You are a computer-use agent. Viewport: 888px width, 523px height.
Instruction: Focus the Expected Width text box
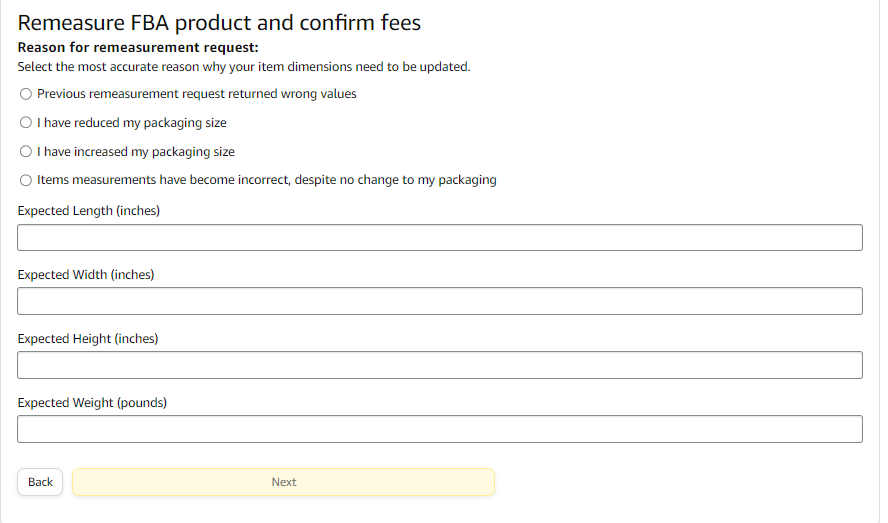(440, 301)
